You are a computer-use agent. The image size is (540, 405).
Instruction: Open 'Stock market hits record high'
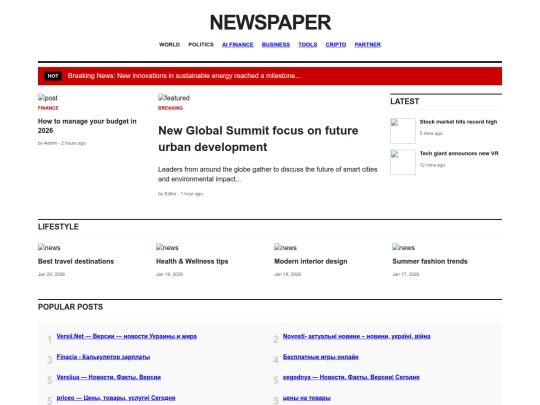(x=458, y=122)
